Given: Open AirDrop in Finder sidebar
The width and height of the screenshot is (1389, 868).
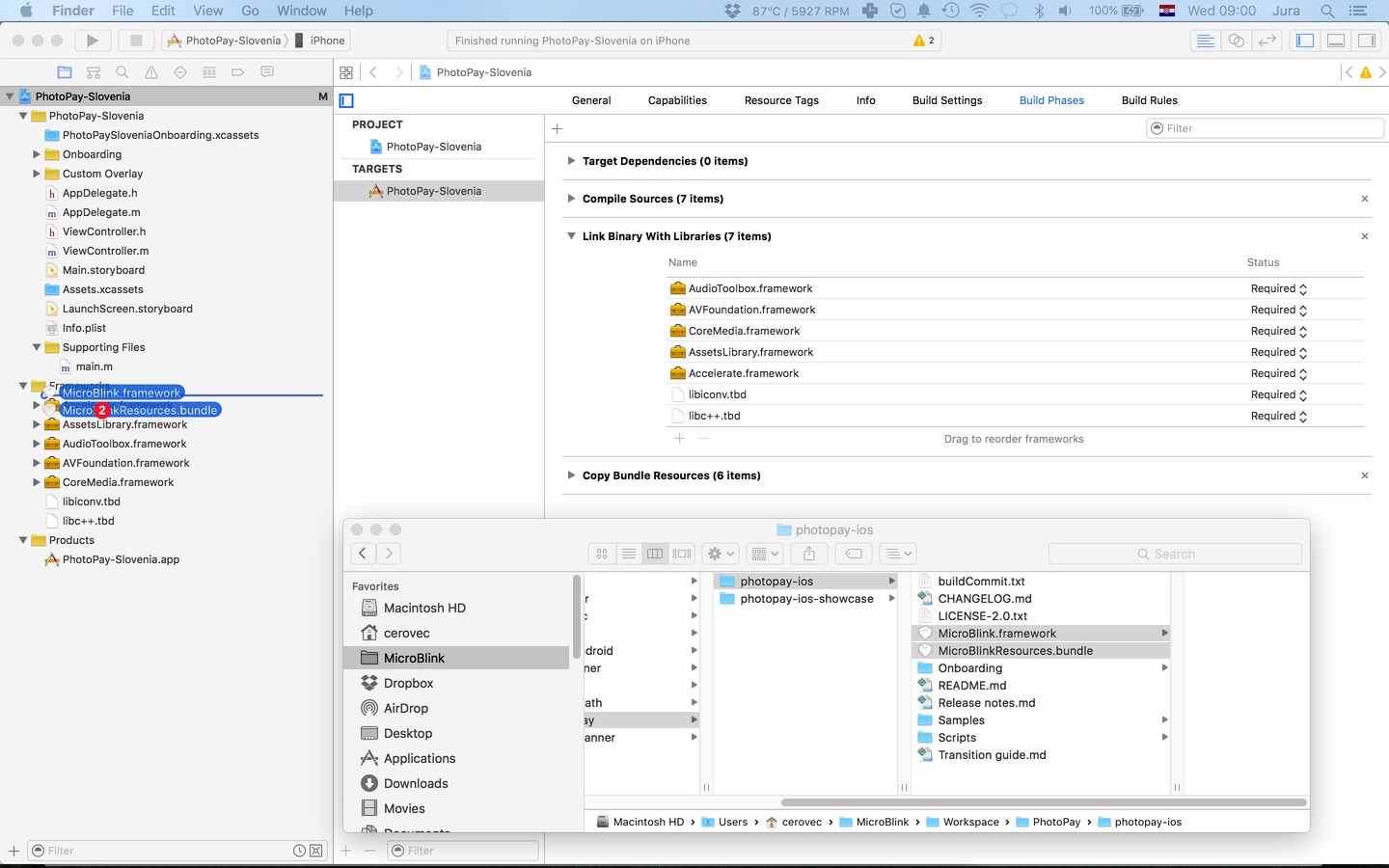Looking at the screenshot, I should coord(405,708).
